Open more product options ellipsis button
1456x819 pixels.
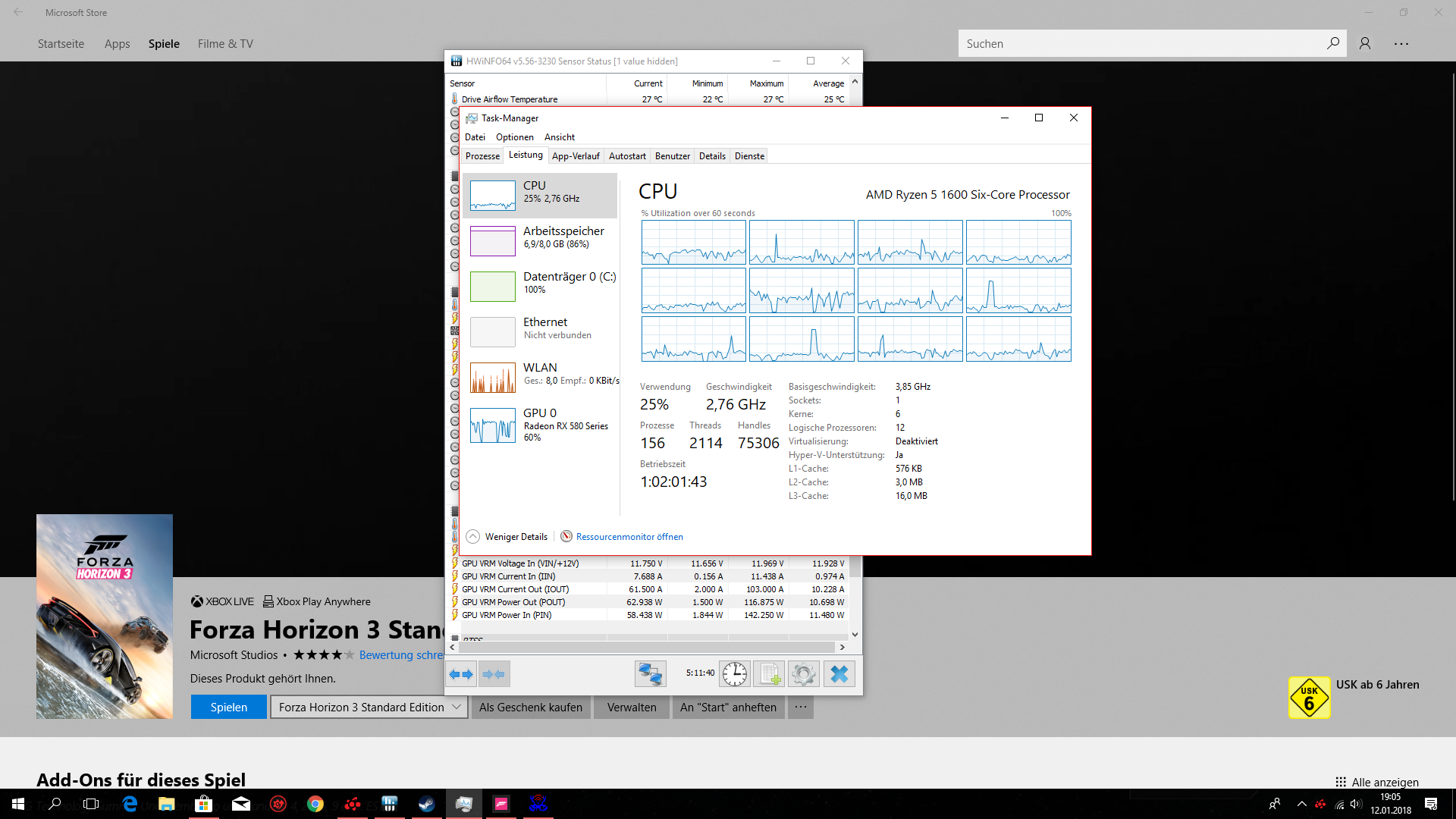(x=800, y=707)
